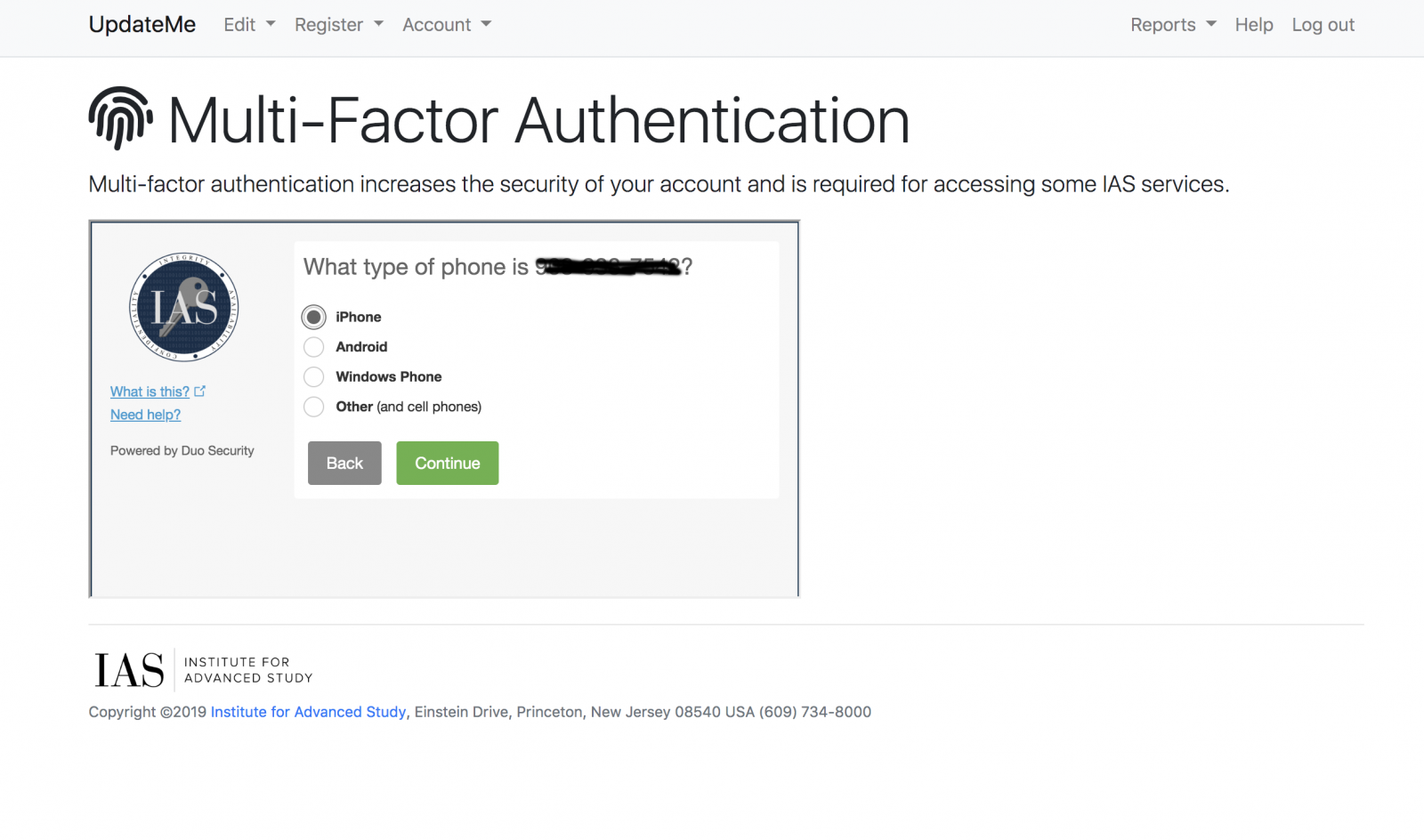Expand the Edit dropdown menu
Screen dimensions: 1424x840
coord(249,25)
